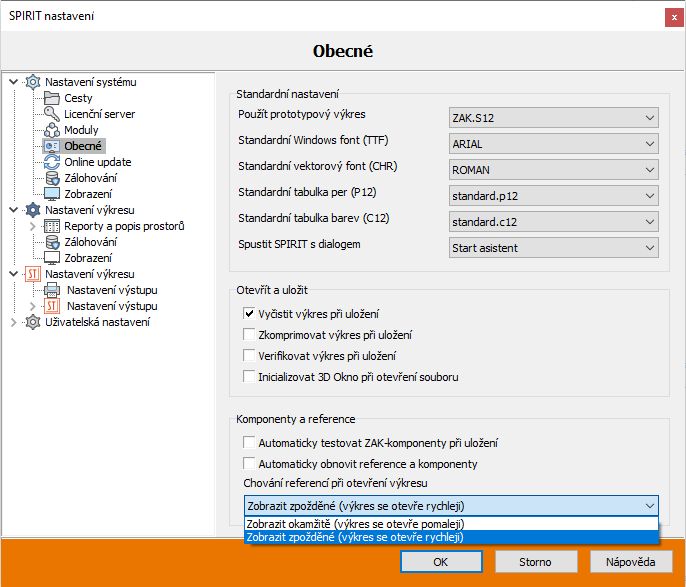
Task: Select Zobrazit zpožděné option in dropdown list
Action: tap(451, 537)
